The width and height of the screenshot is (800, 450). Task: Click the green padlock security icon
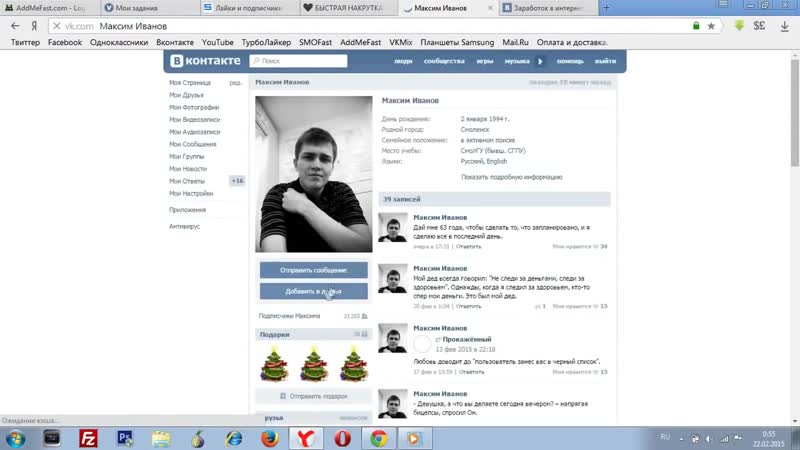[696, 26]
